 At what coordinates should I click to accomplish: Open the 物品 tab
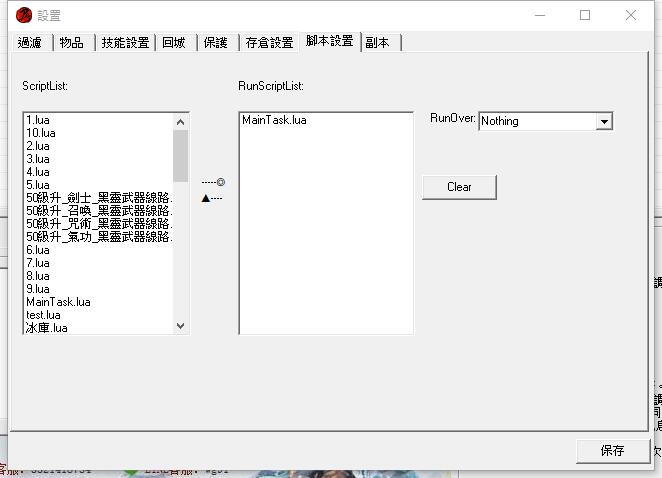pos(71,43)
